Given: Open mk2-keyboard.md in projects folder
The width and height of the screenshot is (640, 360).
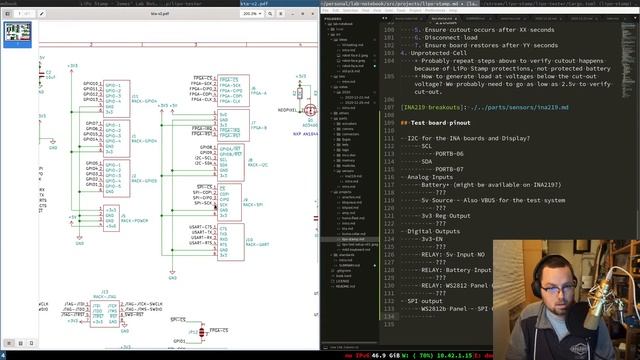Looking at the screenshot, I should point(356,250).
